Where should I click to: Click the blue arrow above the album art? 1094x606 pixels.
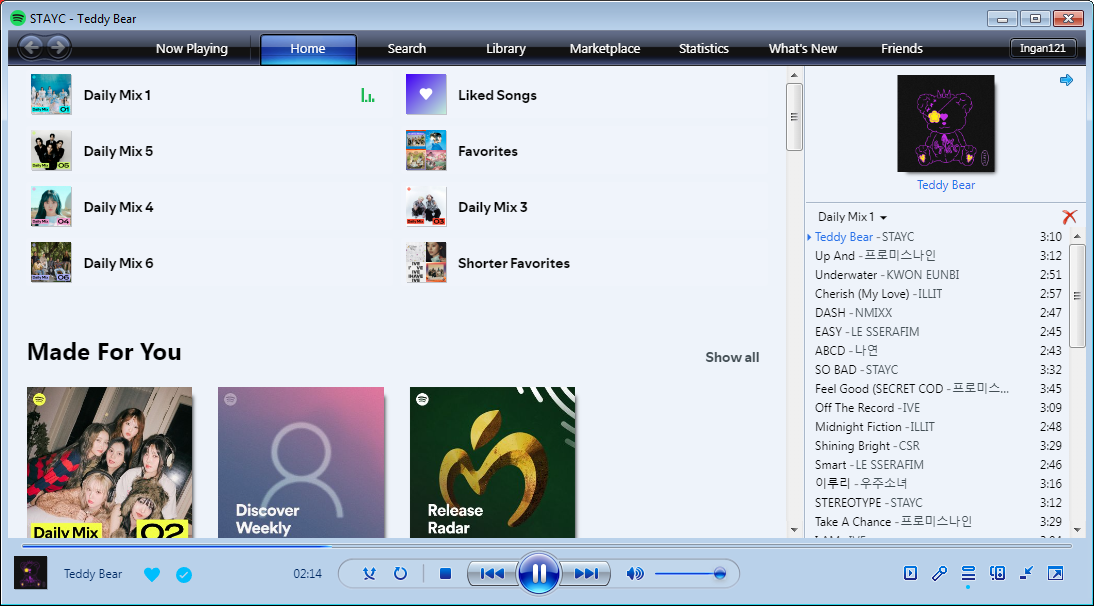(1066, 80)
